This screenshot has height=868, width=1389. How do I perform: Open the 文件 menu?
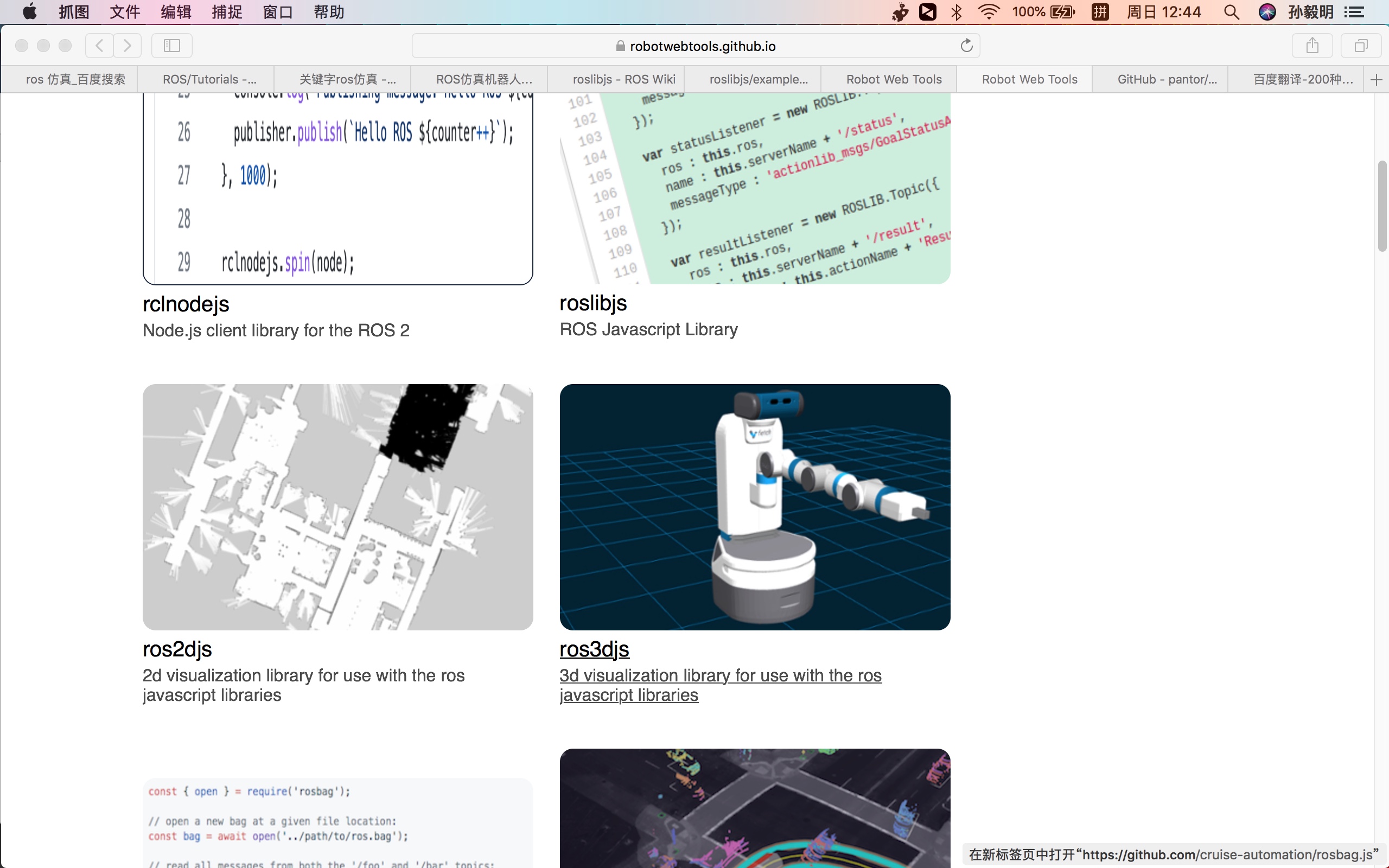click(x=125, y=12)
